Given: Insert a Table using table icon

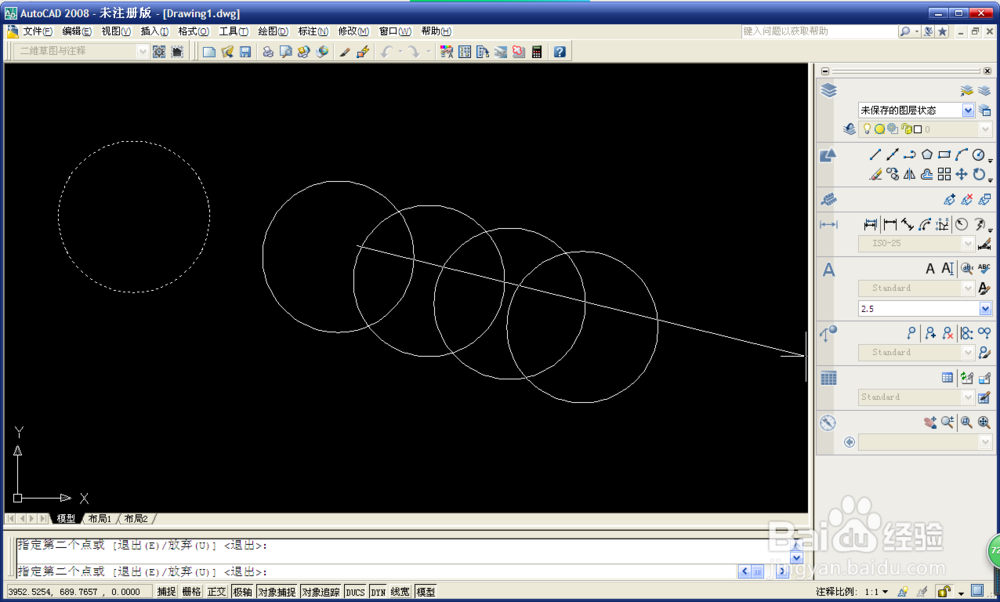Looking at the screenshot, I should pyautogui.click(x=947, y=378).
